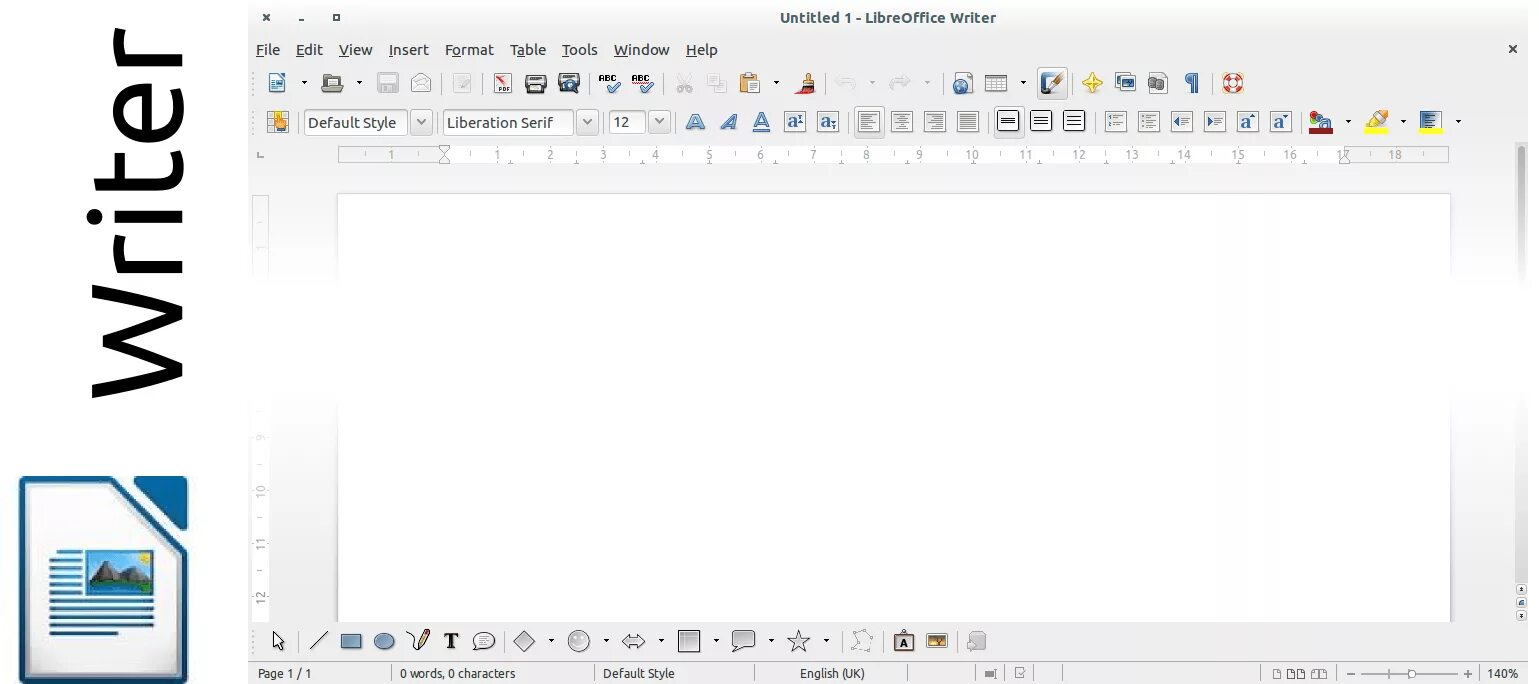The image size is (1539, 684).
Task: Apply highlighting color to text
Action: [1377, 121]
